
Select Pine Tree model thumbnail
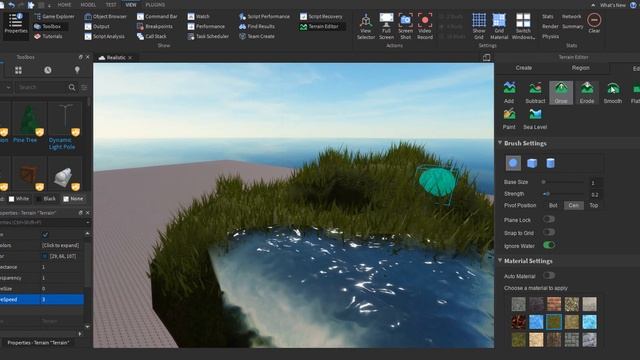click(29, 119)
